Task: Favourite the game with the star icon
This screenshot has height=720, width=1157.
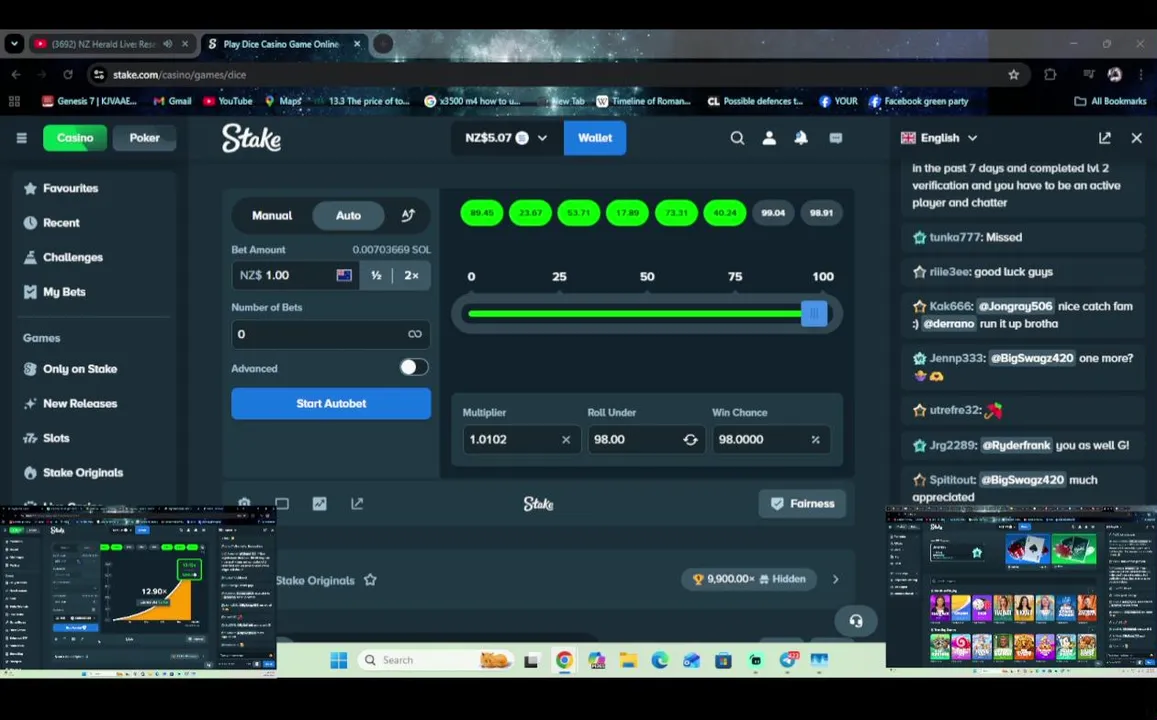Action: [370, 580]
